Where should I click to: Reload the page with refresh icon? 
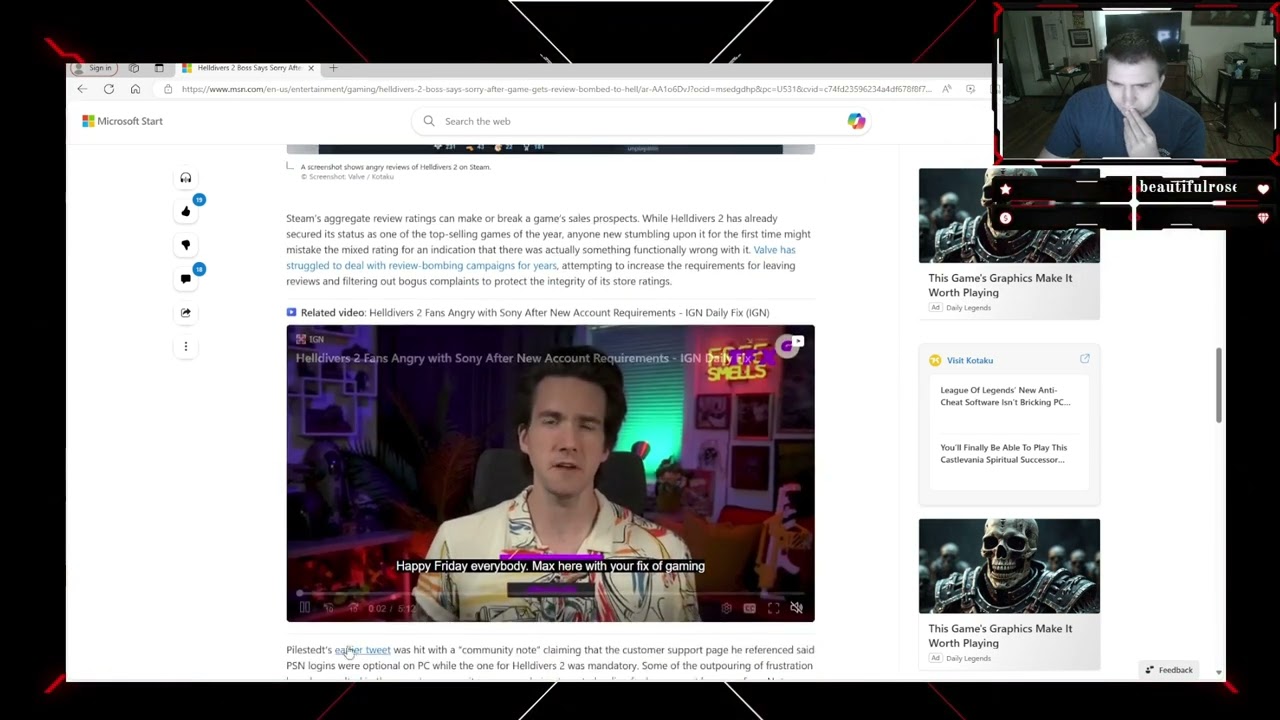click(x=109, y=89)
